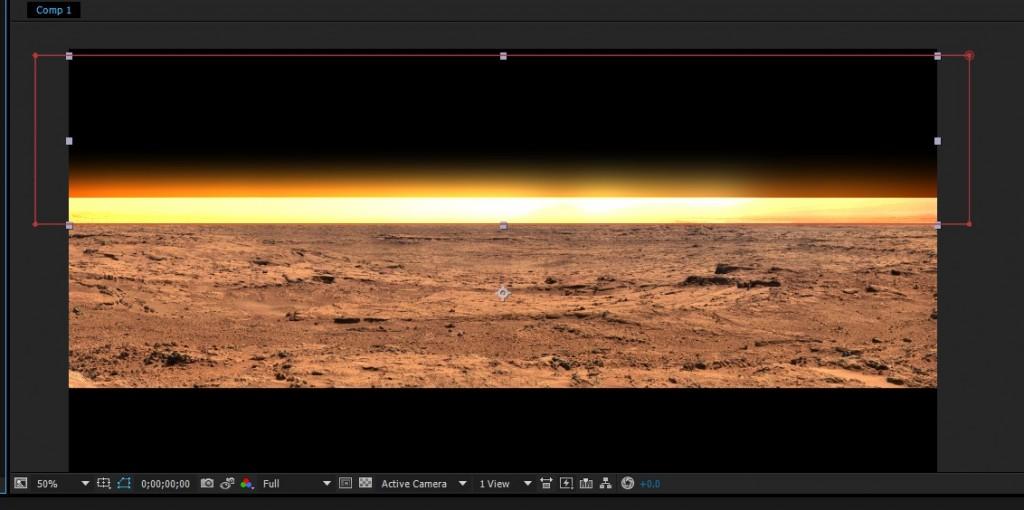
Task: Click the Pixel Aspect Ratio Correction icon
Action: pos(546,484)
